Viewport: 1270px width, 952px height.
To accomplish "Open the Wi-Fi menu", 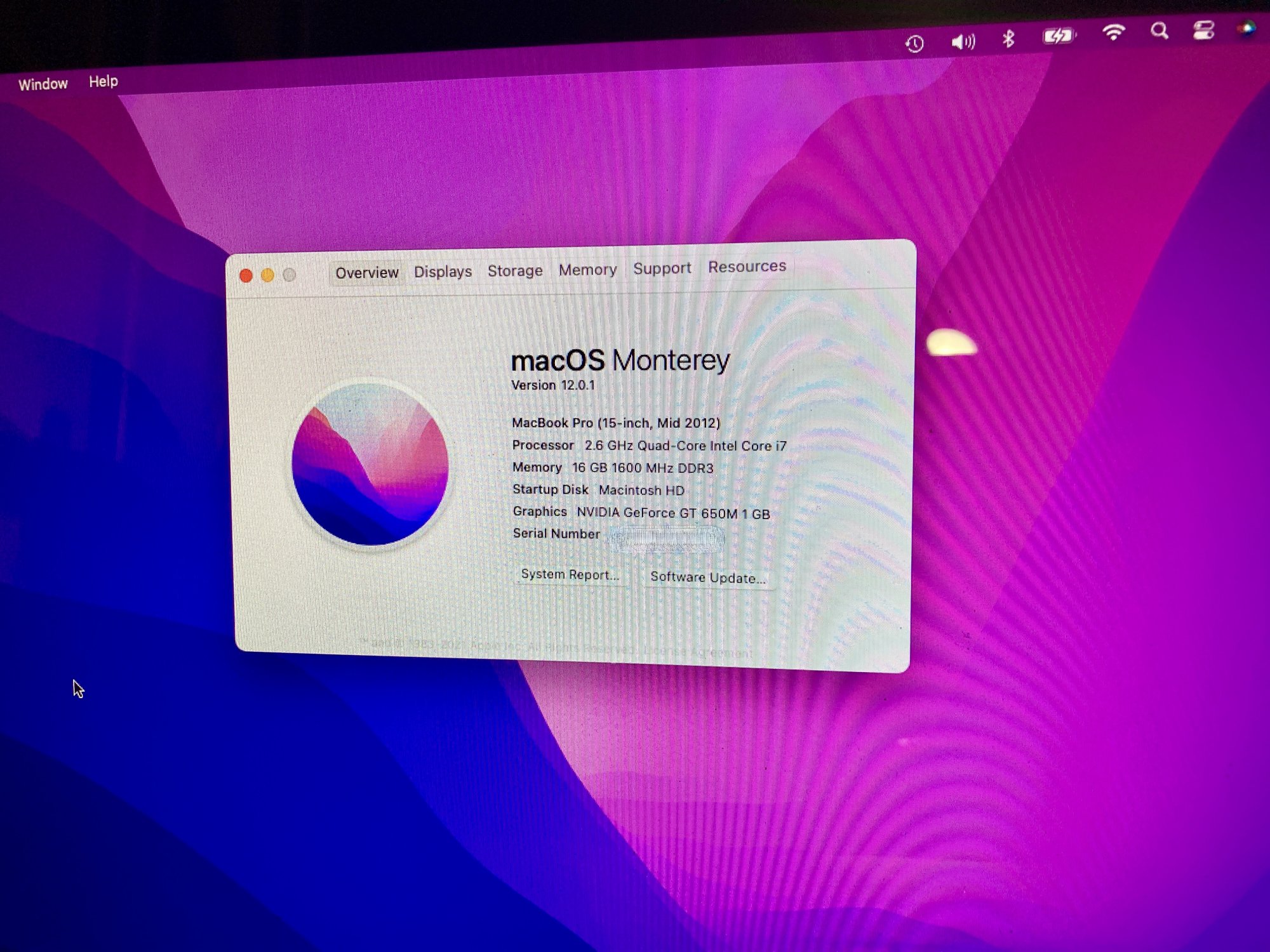I will pos(1114,32).
